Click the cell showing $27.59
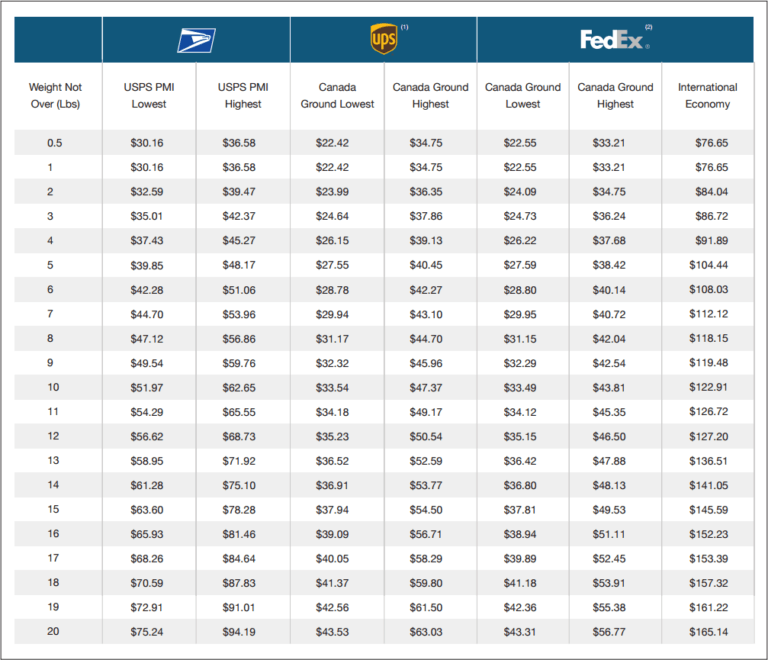 click(x=520, y=265)
